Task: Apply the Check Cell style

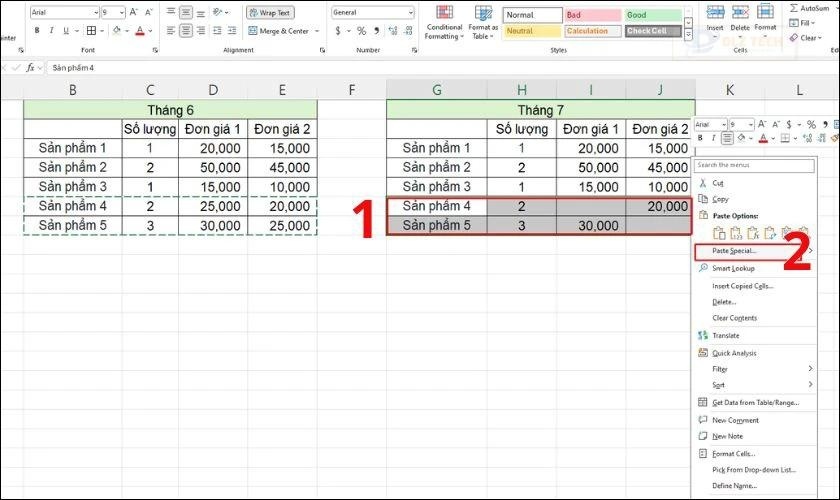Action: pos(652,31)
